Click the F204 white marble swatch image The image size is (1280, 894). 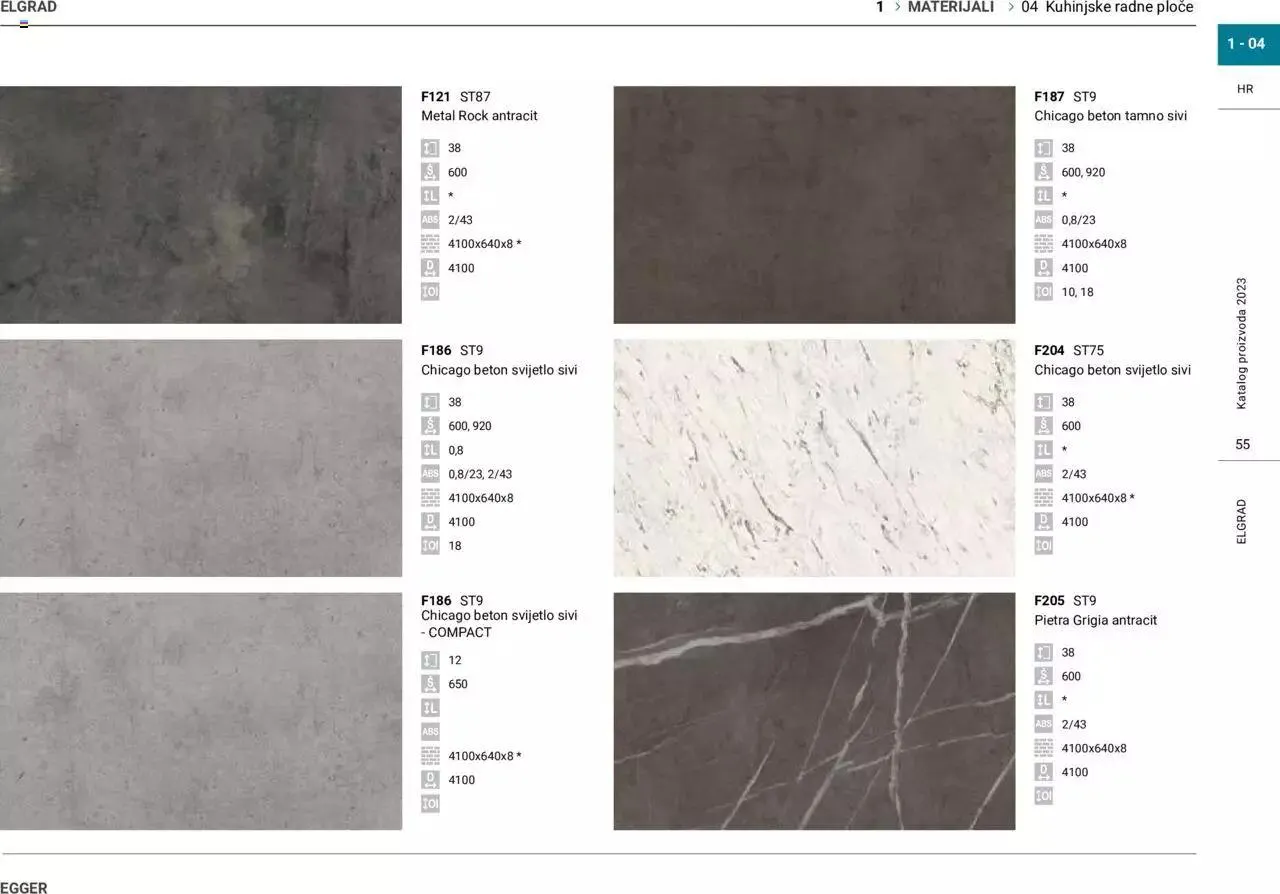point(814,458)
